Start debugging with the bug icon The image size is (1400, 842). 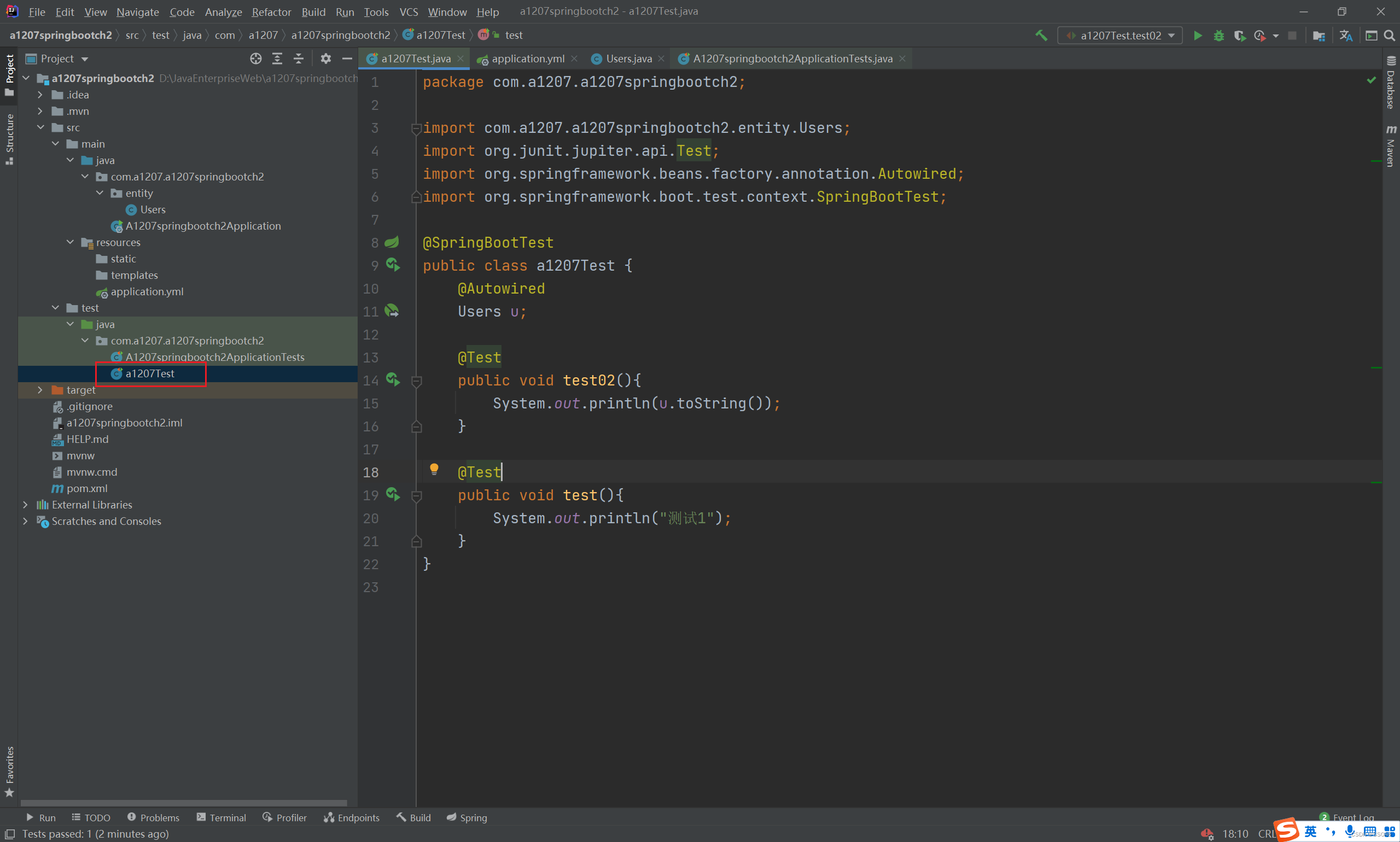tap(1218, 36)
